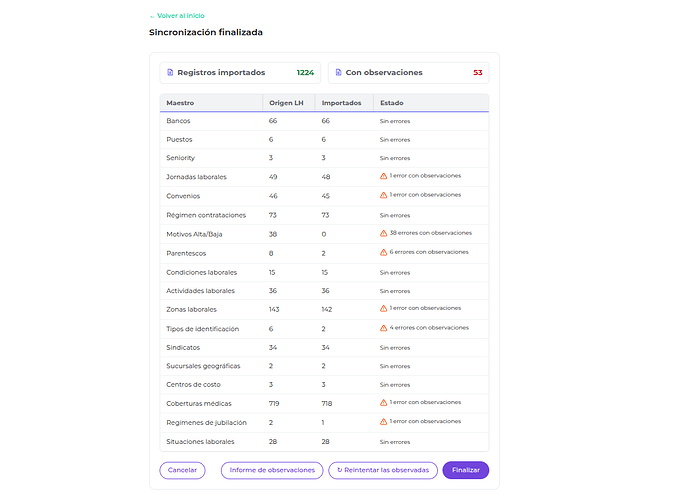Click '1 error con observaciones' in Coberturas médicas row
The width and height of the screenshot is (689, 500).
tap(425, 402)
